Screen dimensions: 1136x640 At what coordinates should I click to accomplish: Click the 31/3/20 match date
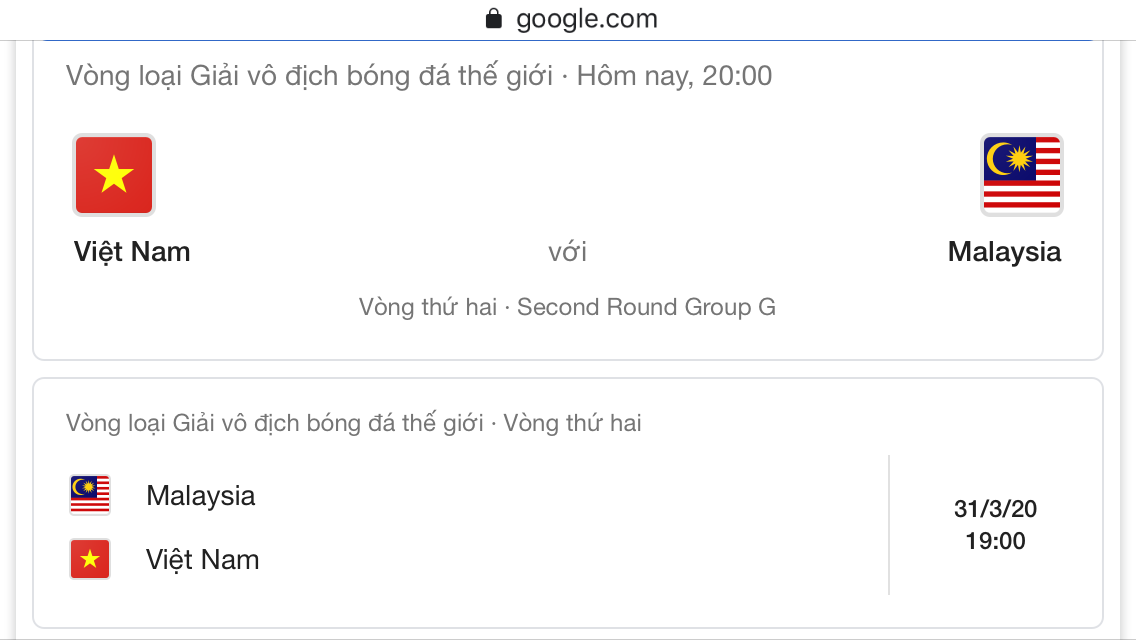995,509
